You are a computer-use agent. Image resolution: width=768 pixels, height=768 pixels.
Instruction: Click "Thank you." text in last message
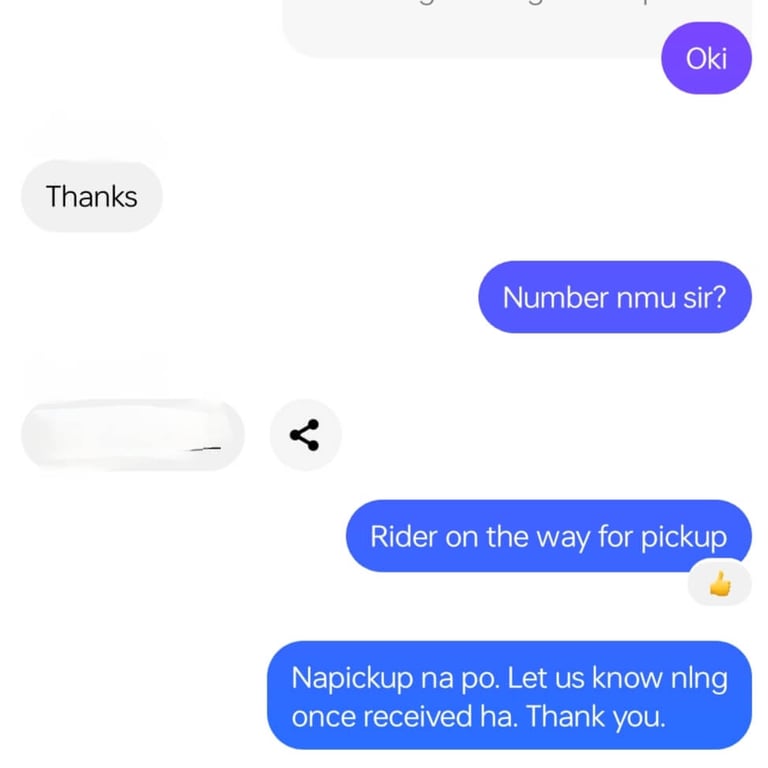pyautogui.click(x=596, y=717)
